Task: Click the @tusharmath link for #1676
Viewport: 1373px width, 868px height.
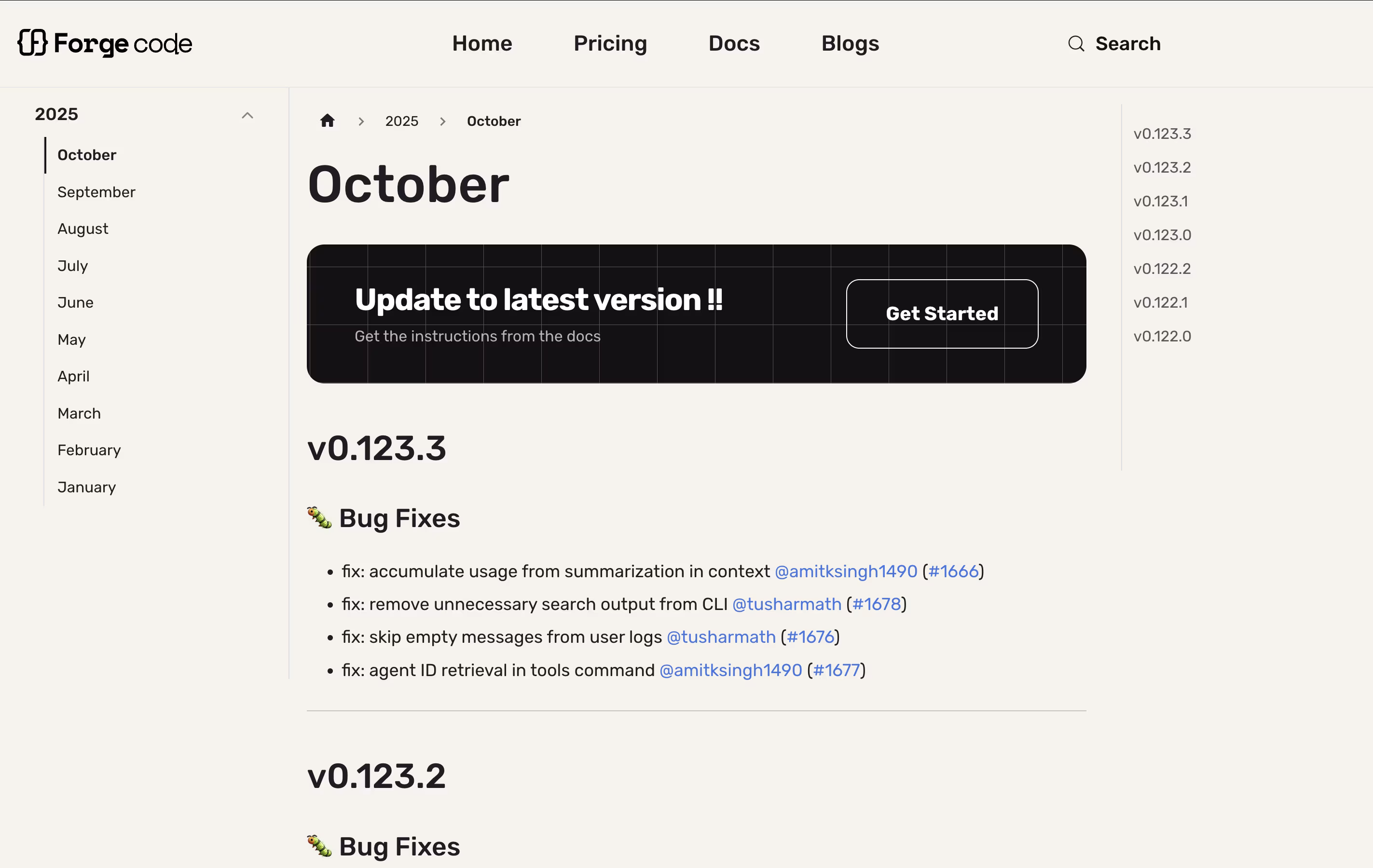Action: (721, 637)
